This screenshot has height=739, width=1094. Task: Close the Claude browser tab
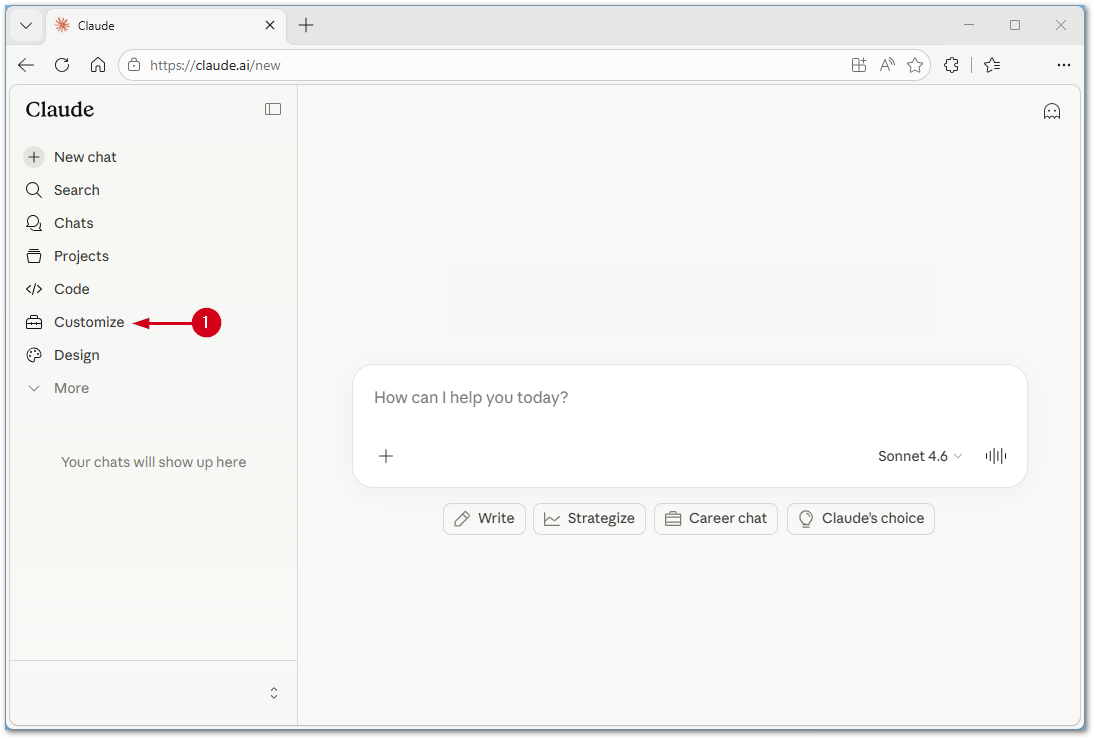coord(270,25)
